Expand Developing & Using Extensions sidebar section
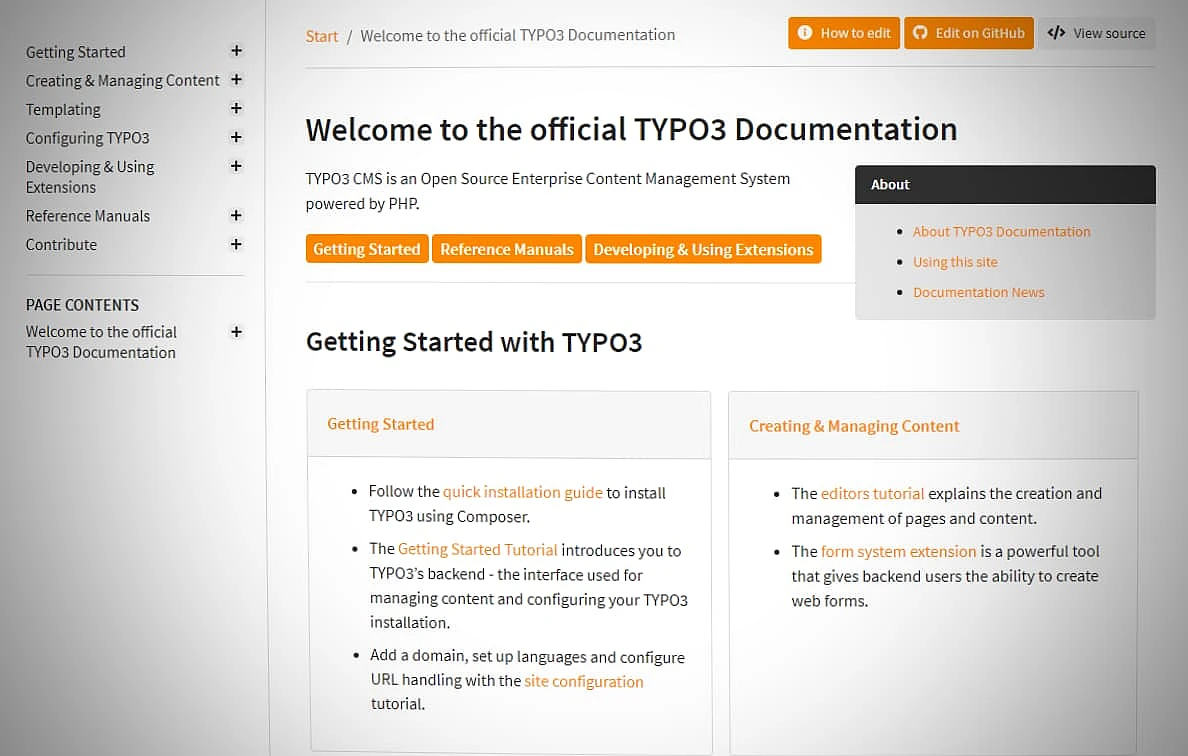This screenshot has height=756, width=1188. pyautogui.click(x=236, y=166)
